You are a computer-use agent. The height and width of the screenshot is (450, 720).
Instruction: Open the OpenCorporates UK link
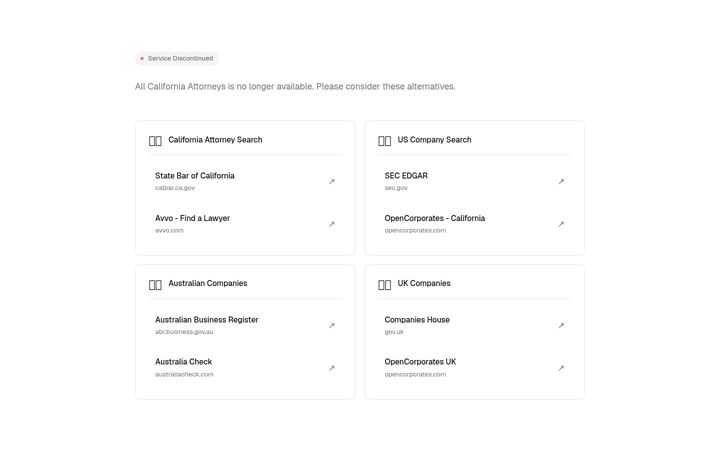tap(474, 368)
